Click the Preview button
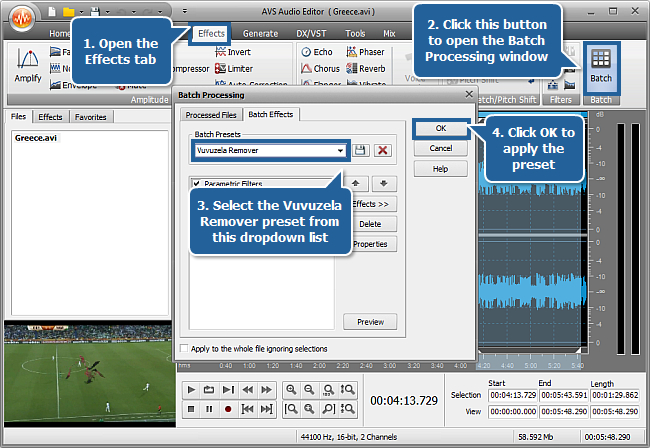Screen dimensions: 650x448 pos(370,322)
